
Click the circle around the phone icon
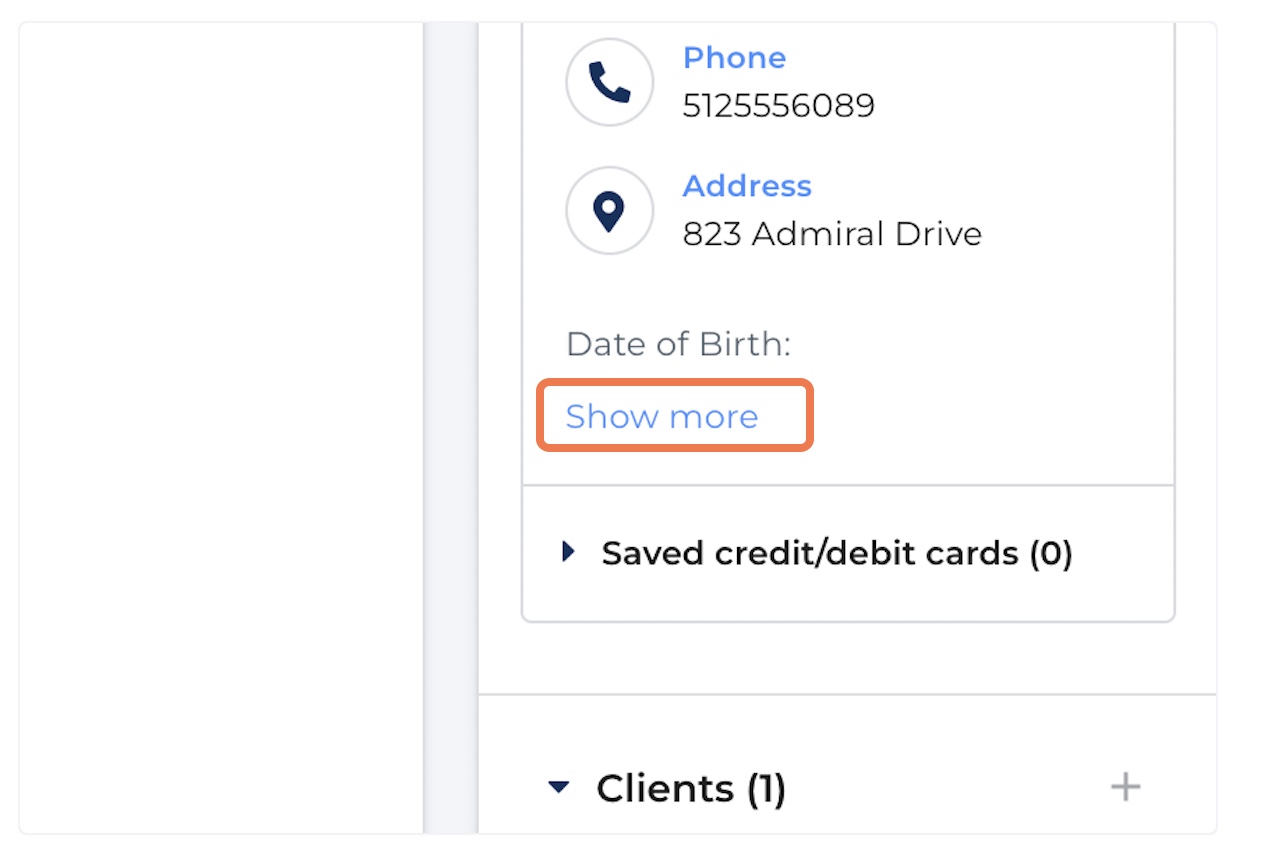point(609,82)
